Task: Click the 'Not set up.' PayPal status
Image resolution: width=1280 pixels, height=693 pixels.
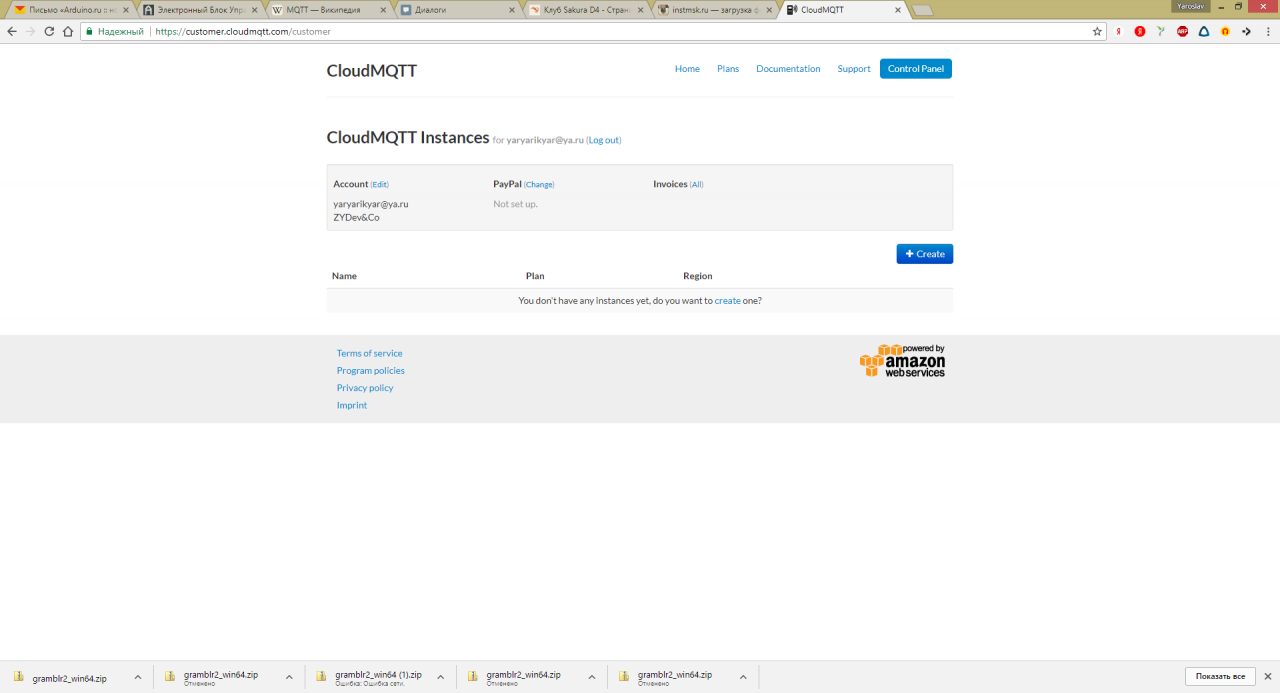Action: coord(515,204)
